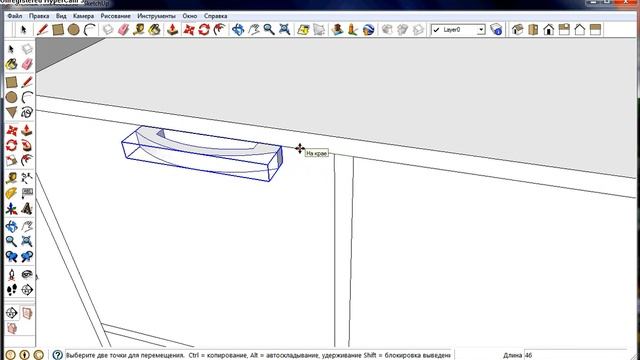This screenshot has height=360, width=640.
Task: Switch to Back view
Action: click(x=580, y=29)
